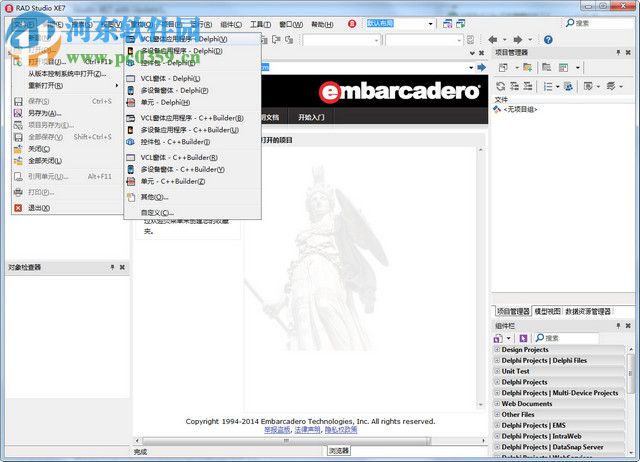Screen dimensions: 640x462
Task: Open the 组件(C) menu
Action: click(231, 24)
